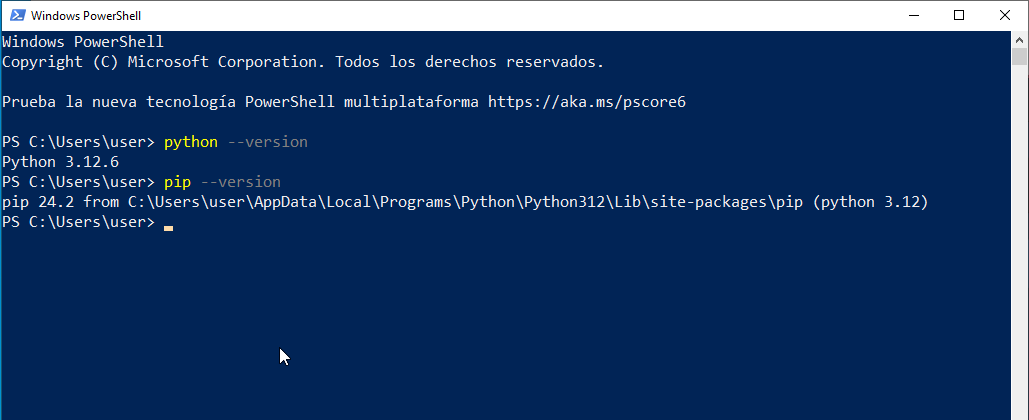Click the gray --version argument after python
Image resolution: width=1029 pixels, height=420 pixels.
tap(267, 142)
